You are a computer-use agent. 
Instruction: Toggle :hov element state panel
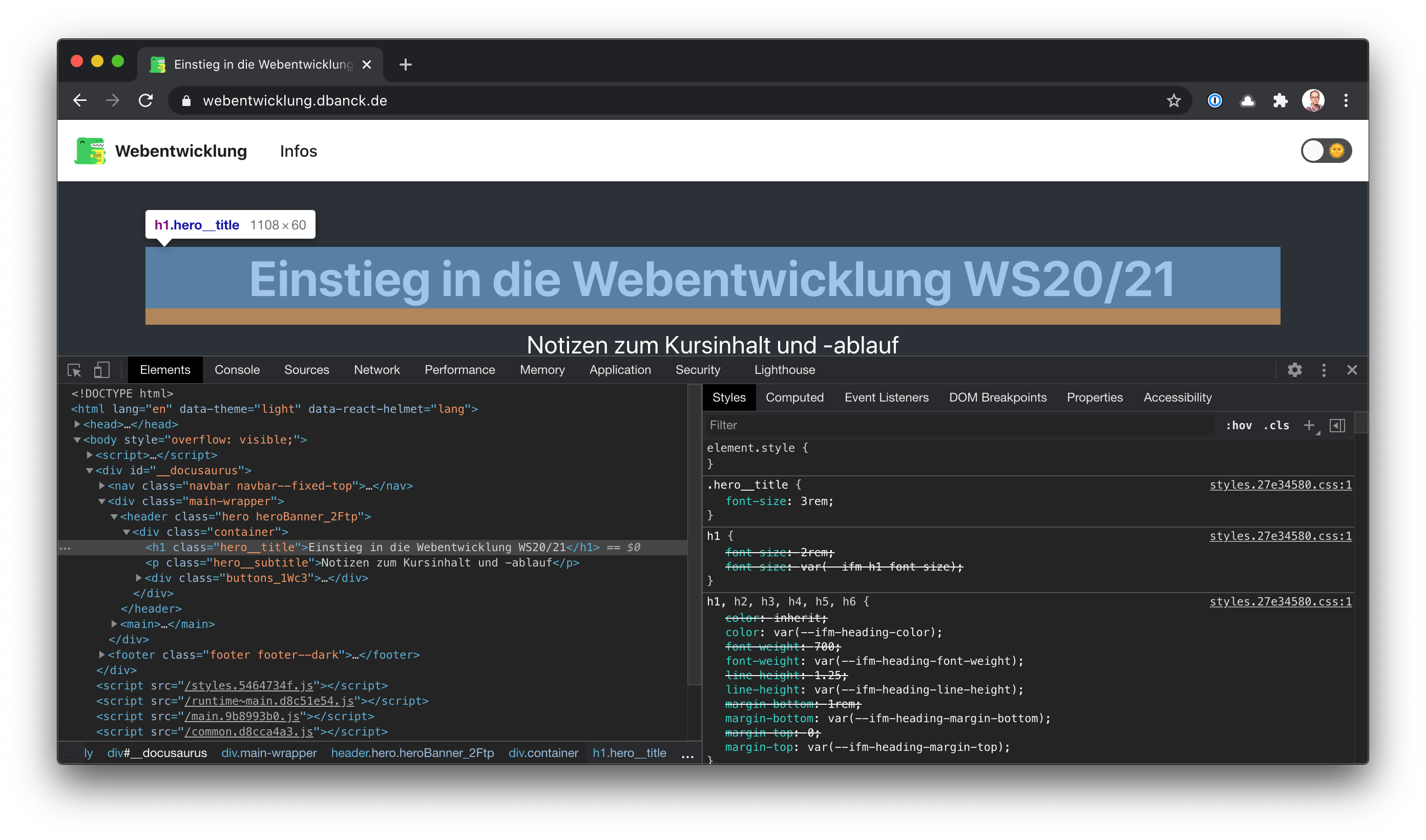1238,425
